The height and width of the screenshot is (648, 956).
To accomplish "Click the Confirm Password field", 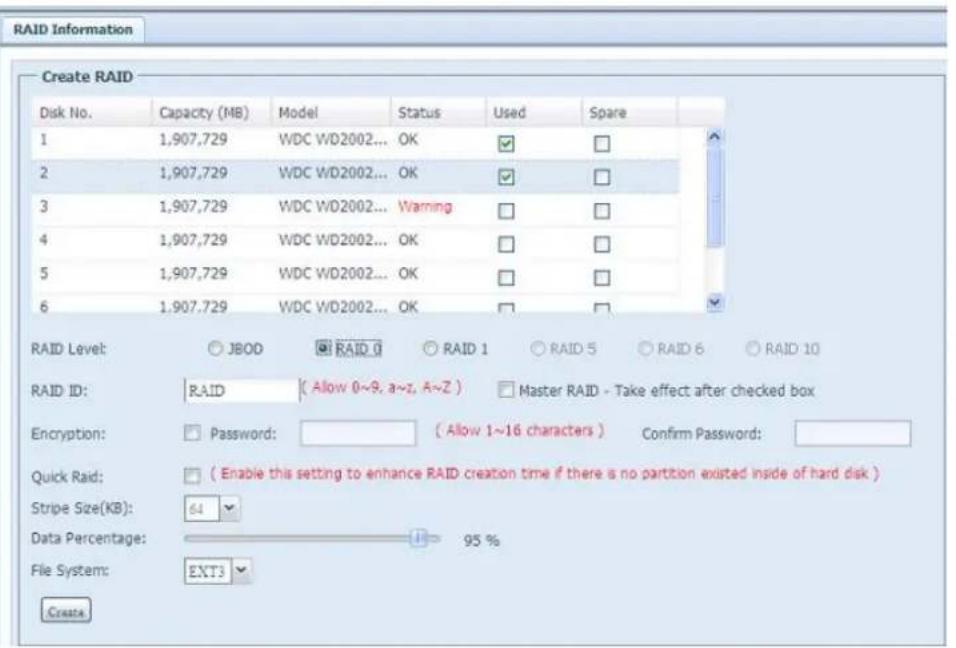I will pyautogui.click(x=852, y=435).
